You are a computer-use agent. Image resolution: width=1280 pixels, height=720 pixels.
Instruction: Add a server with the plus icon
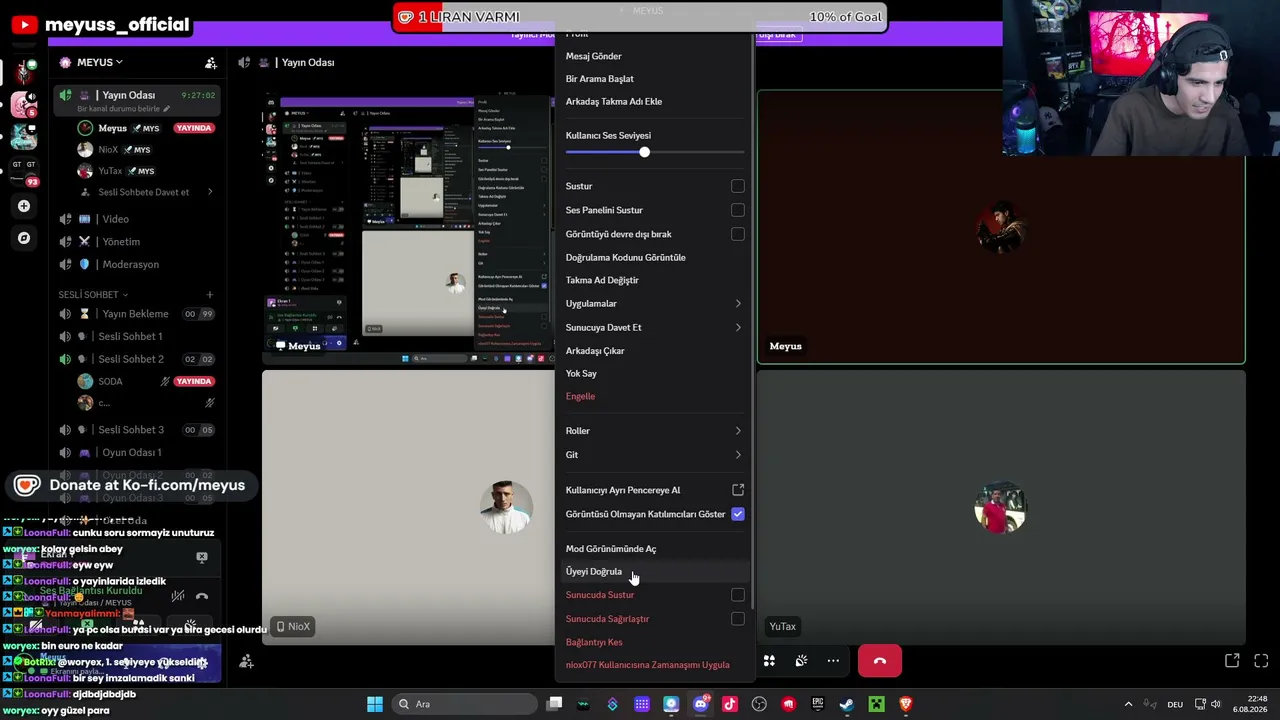[24, 206]
